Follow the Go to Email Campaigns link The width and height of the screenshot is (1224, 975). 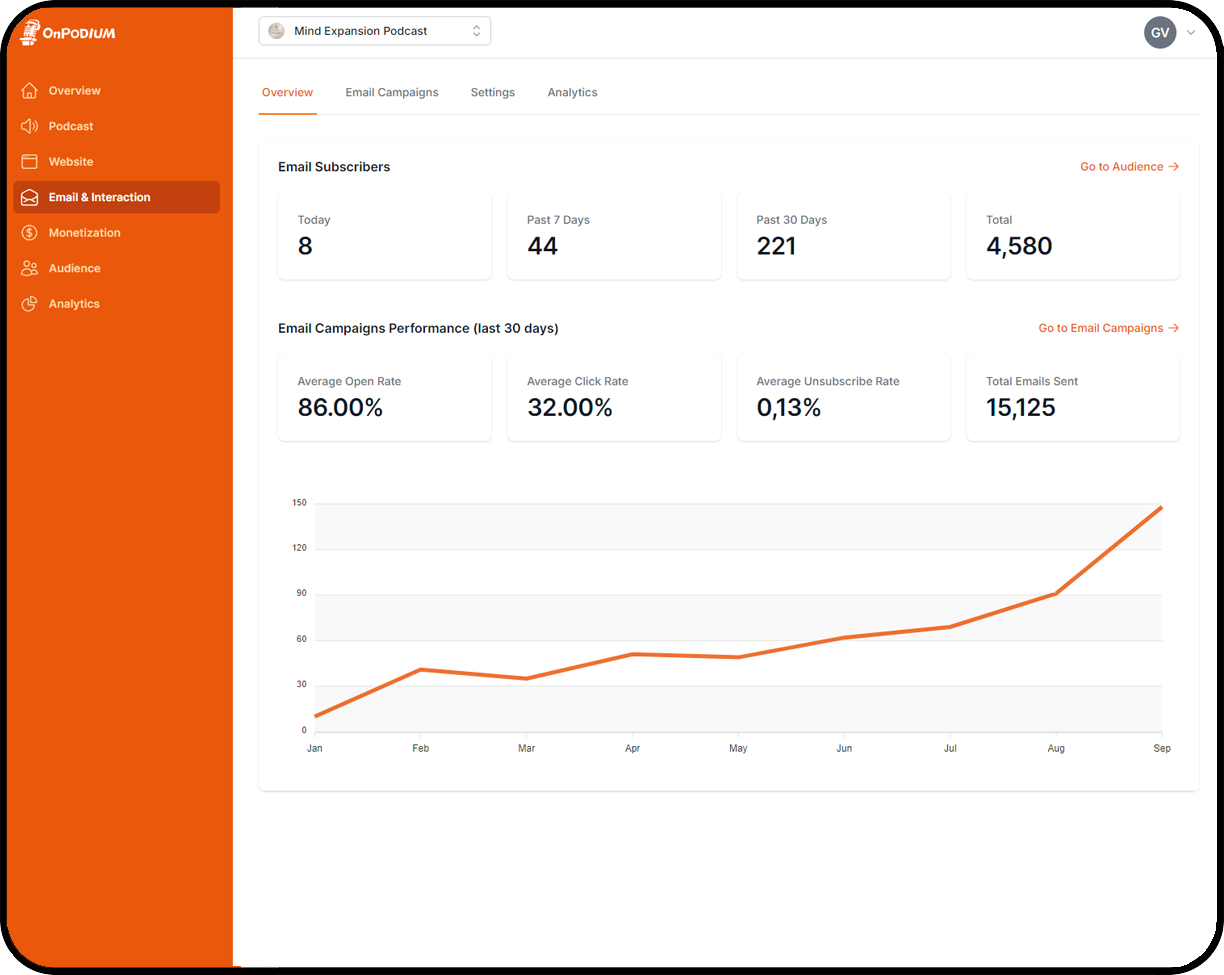pyautogui.click(x=1108, y=327)
